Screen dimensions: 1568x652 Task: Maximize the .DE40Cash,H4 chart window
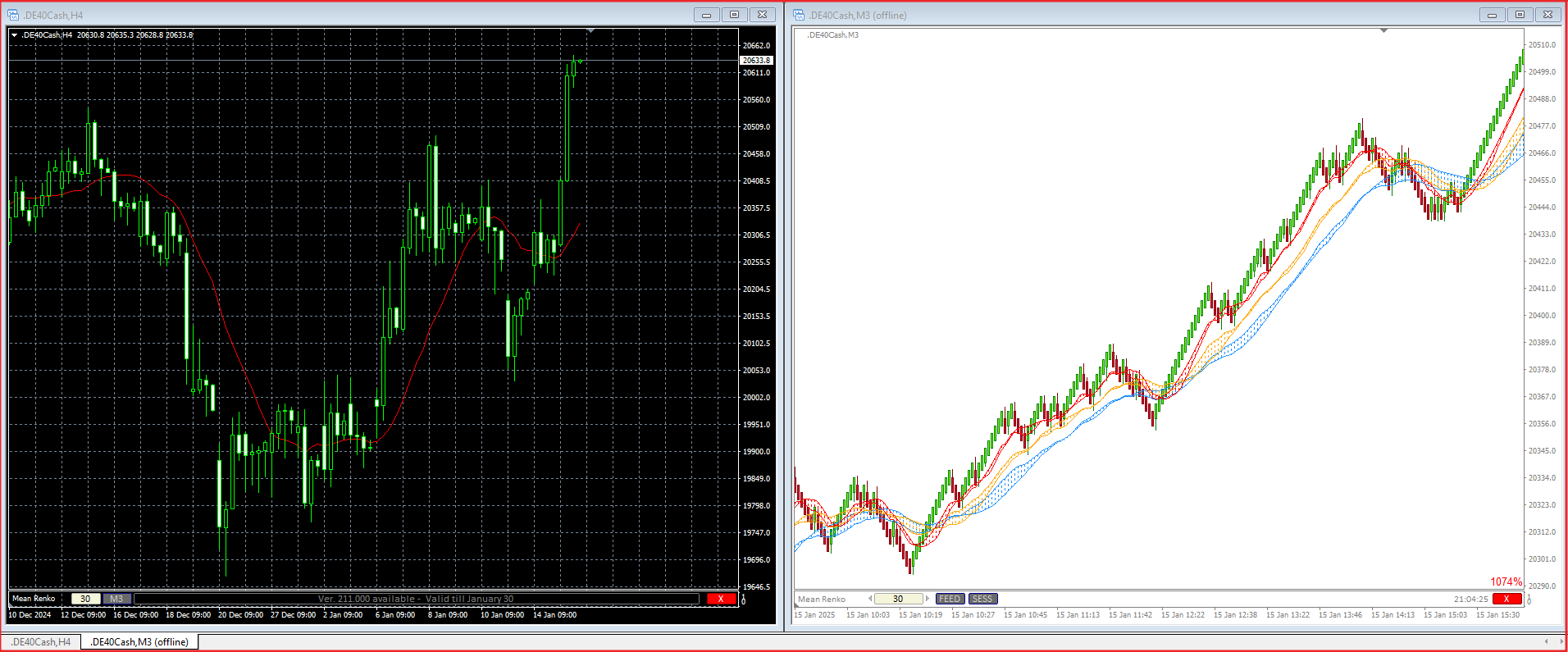pos(734,15)
